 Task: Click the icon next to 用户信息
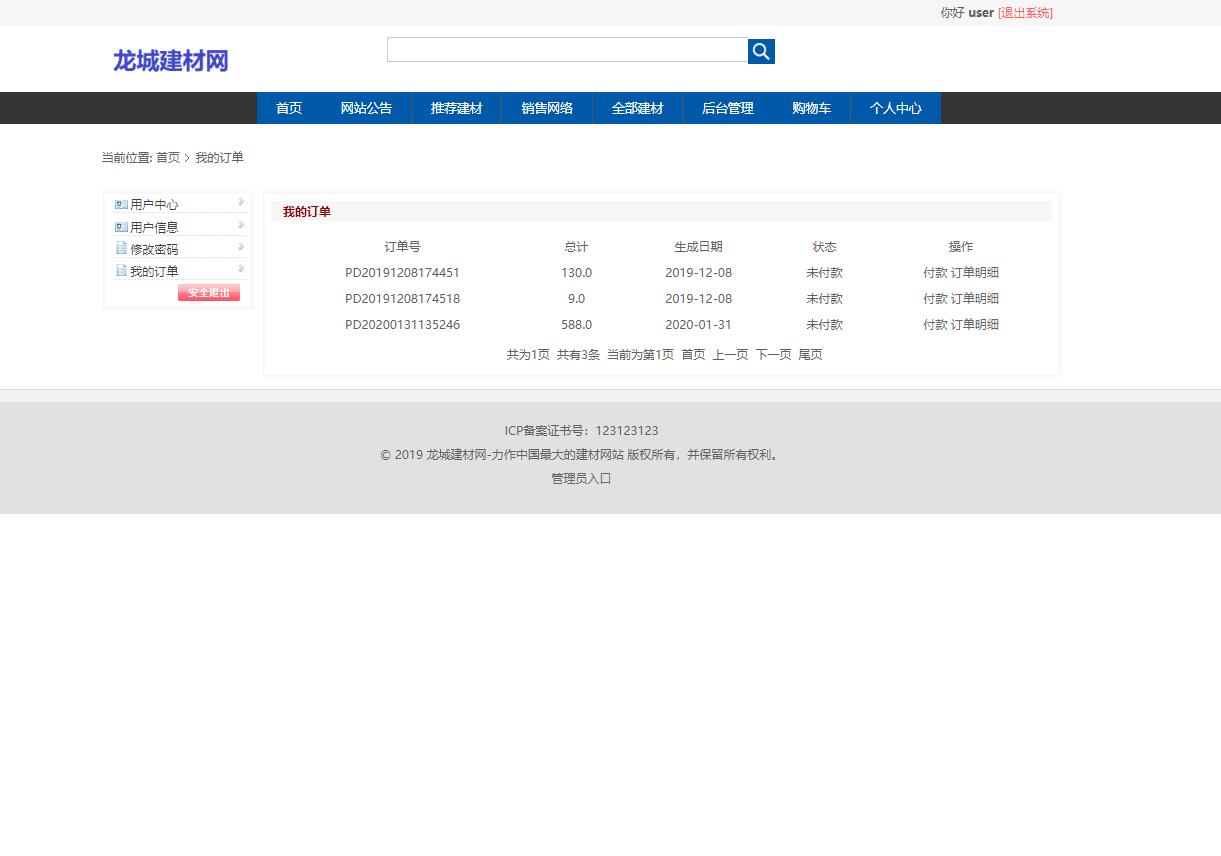[121, 226]
